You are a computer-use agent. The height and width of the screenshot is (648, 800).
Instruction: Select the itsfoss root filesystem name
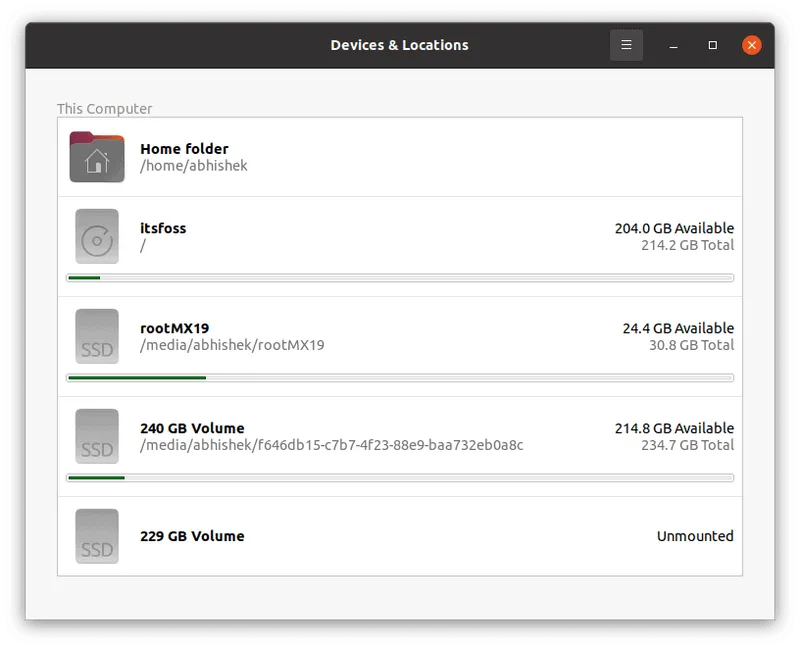pyautogui.click(x=163, y=228)
